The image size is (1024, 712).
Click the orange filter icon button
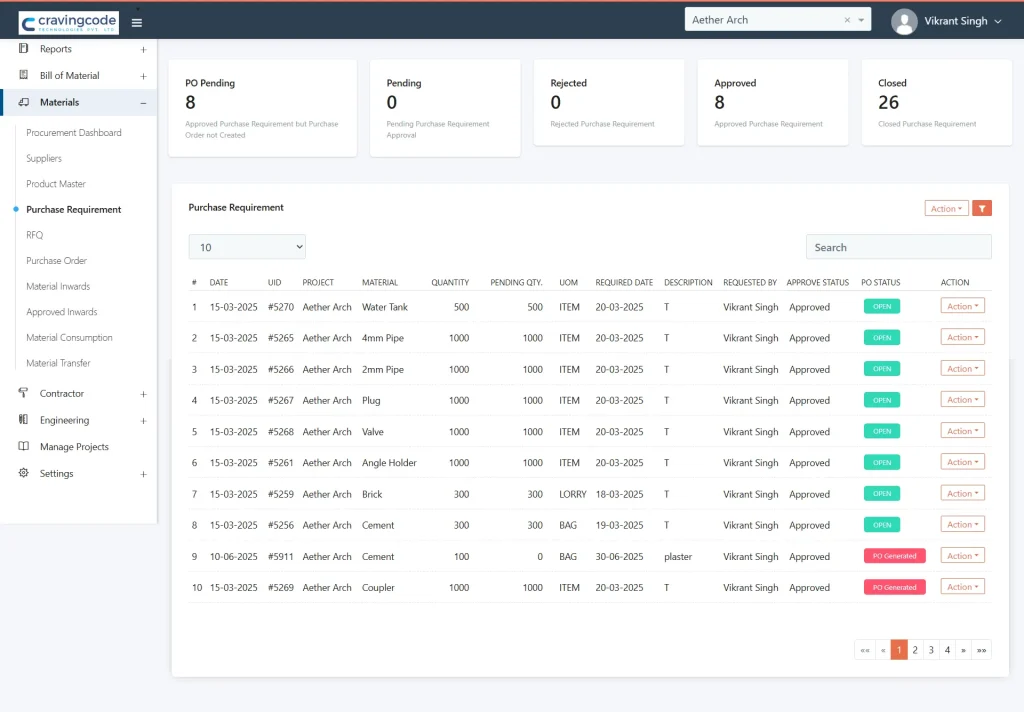coord(983,208)
